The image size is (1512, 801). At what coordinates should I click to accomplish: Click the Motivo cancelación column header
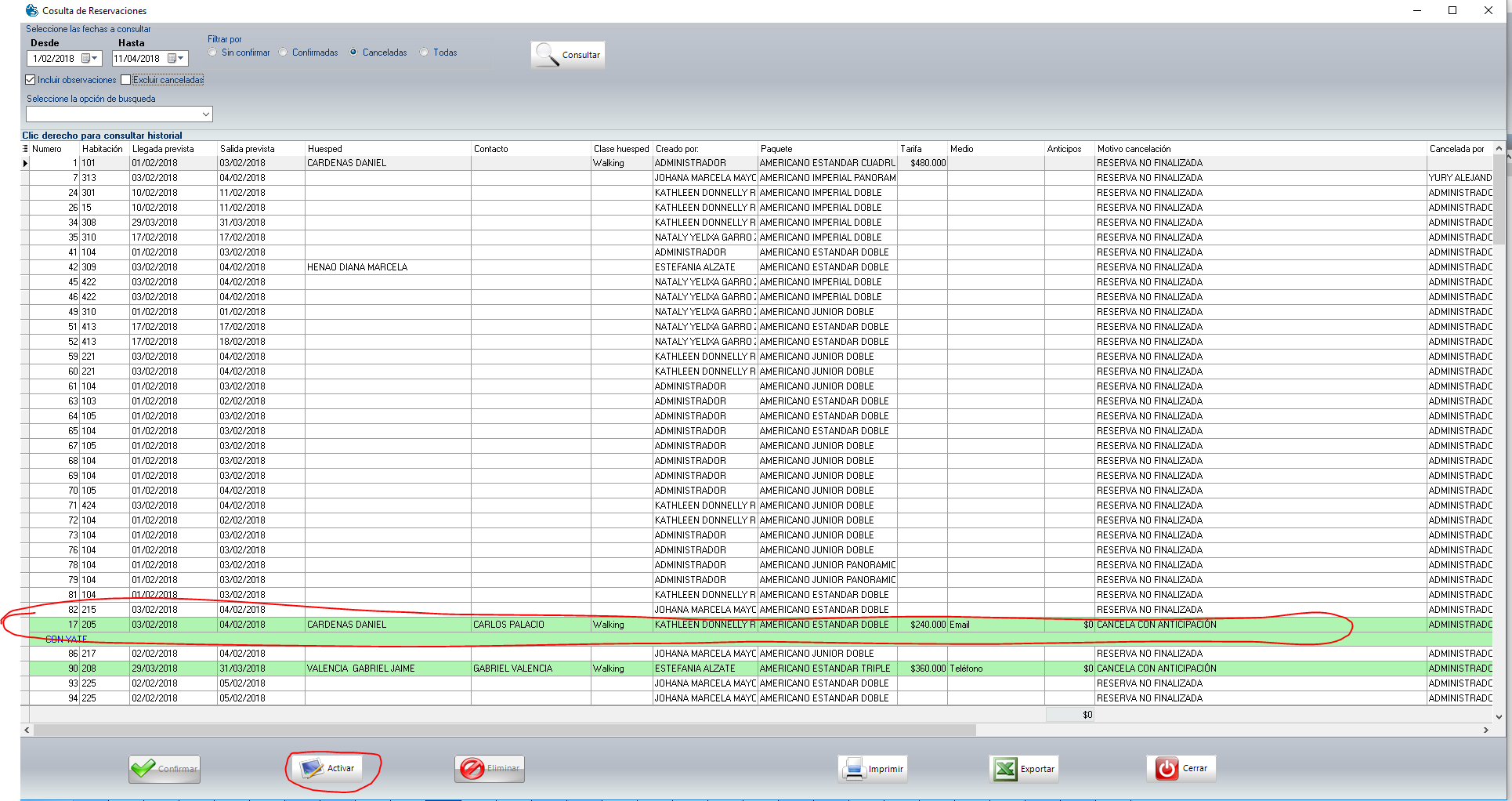[x=1134, y=149]
